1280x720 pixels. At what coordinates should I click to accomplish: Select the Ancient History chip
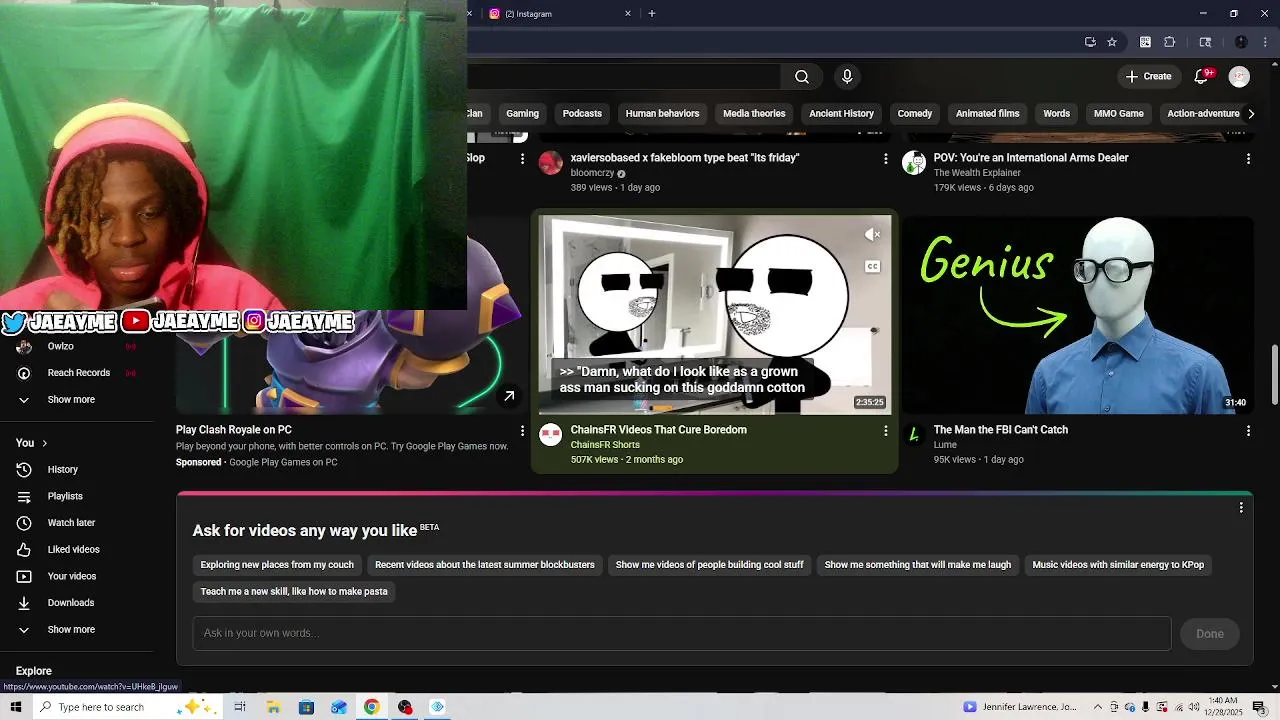coord(841,114)
